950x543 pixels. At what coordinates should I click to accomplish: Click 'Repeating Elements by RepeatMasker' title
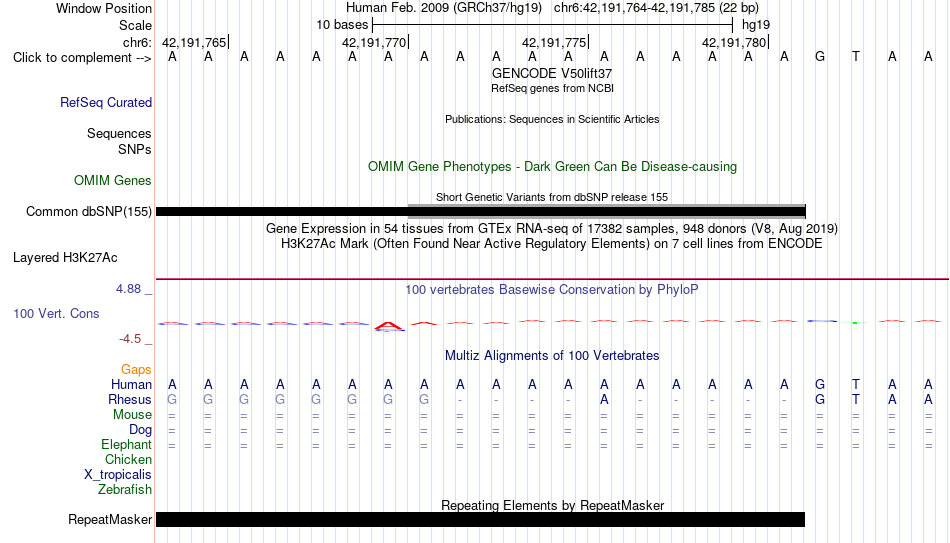tap(552, 505)
